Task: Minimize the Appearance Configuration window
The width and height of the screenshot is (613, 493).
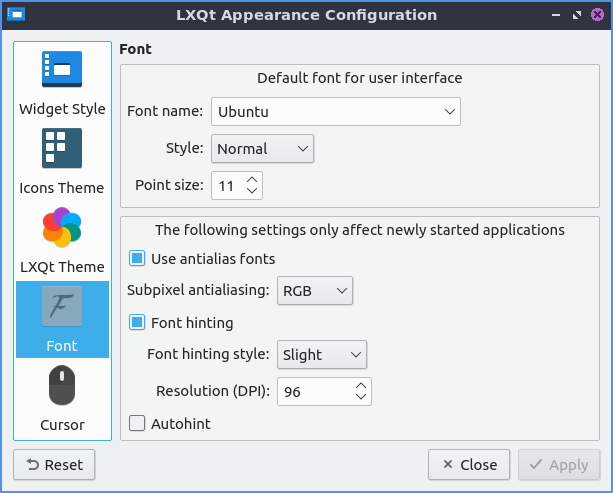Action: click(557, 16)
